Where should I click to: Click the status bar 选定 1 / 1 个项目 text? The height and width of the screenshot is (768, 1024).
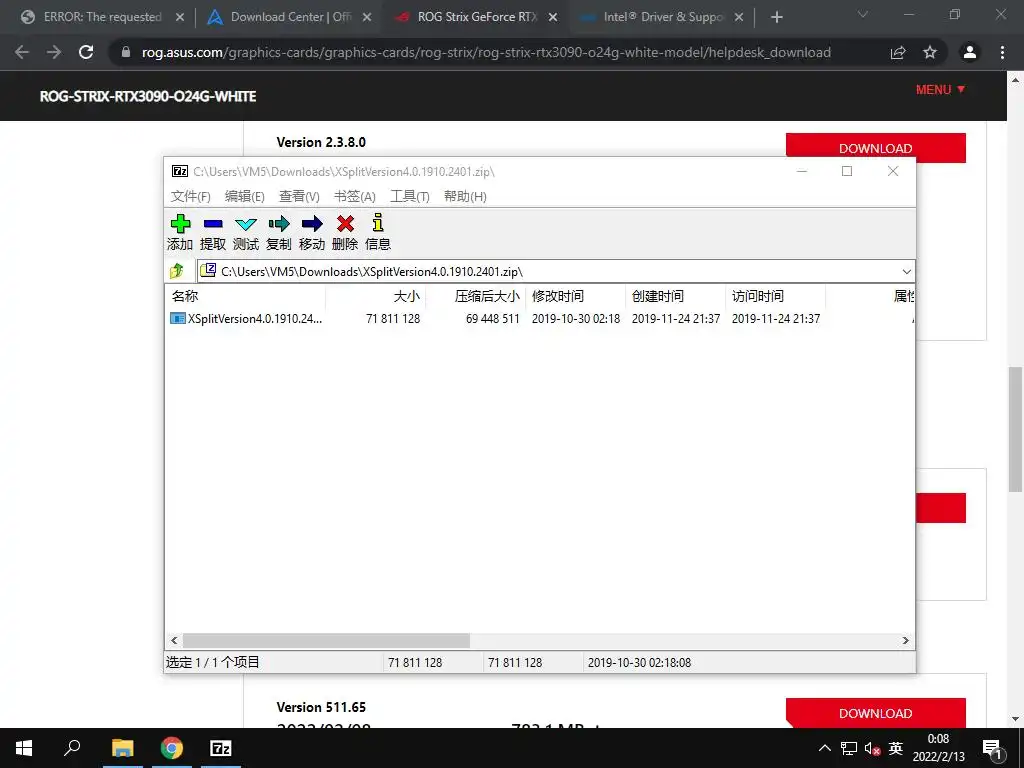click(212, 662)
